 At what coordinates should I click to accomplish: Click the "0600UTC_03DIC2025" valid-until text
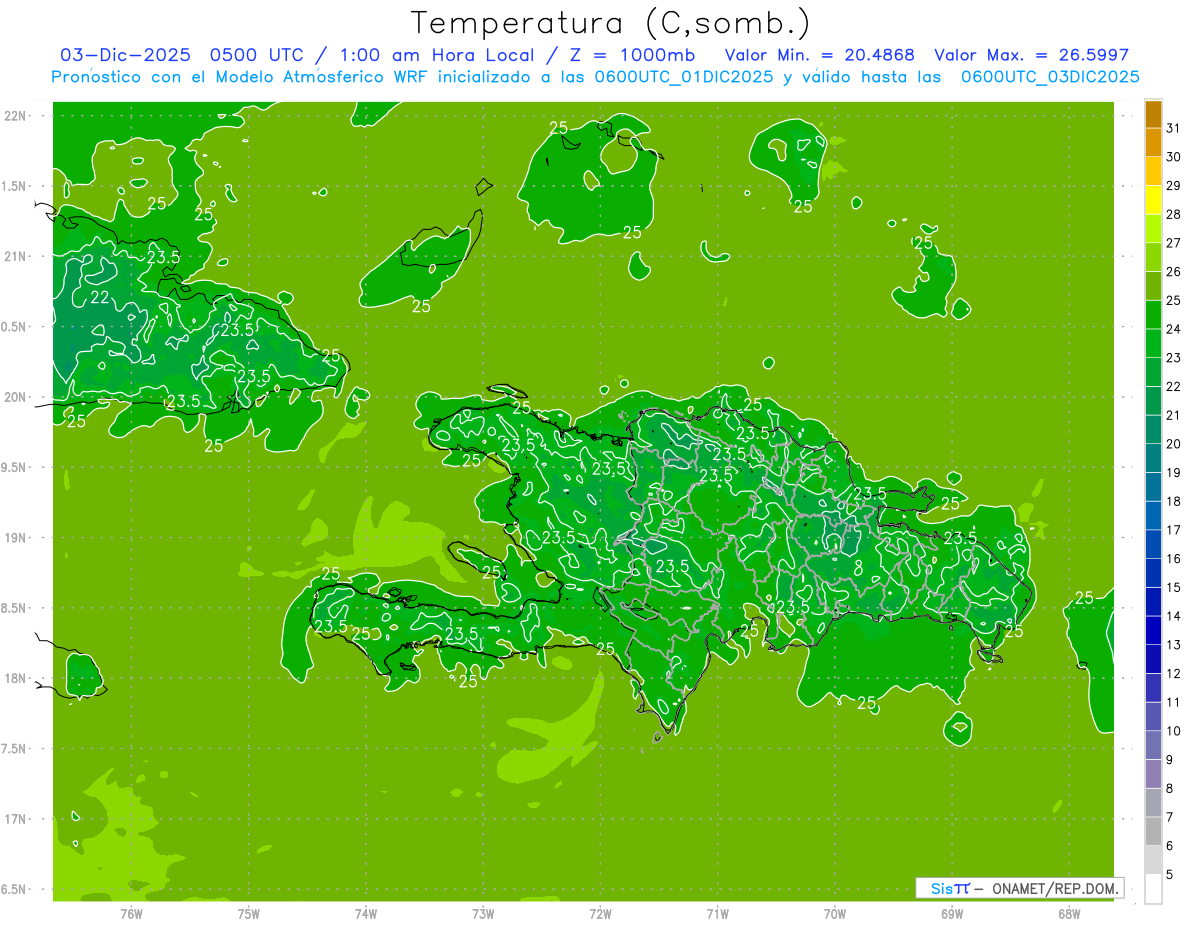tap(1050, 77)
